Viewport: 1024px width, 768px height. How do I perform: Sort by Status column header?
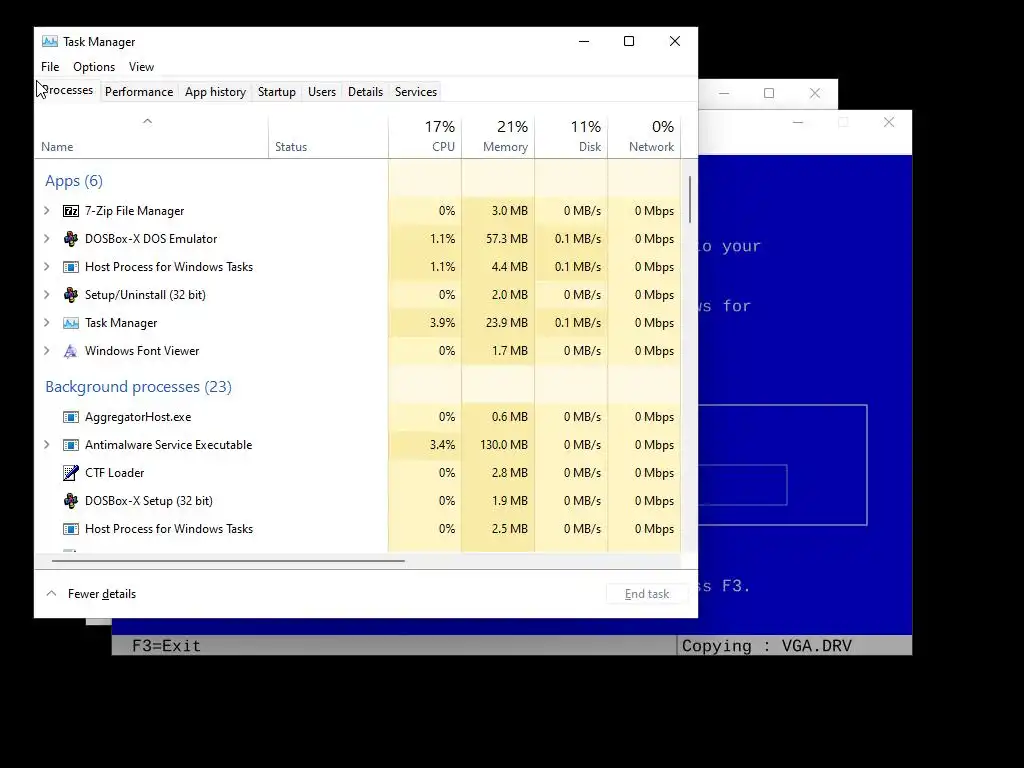tap(328, 138)
